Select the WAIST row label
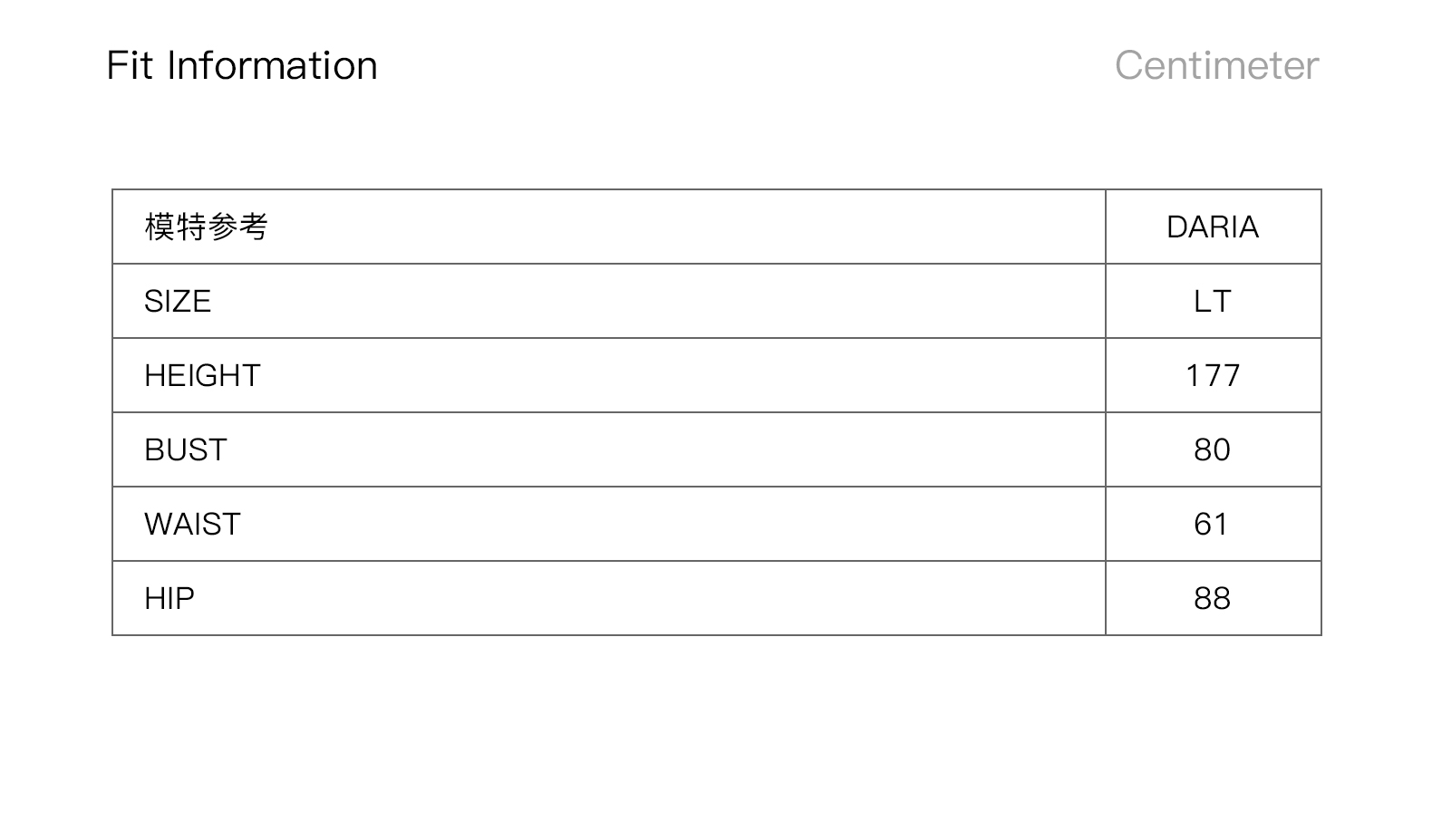The height and width of the screenshot is (840, 1432). click(x=192, y=524)
